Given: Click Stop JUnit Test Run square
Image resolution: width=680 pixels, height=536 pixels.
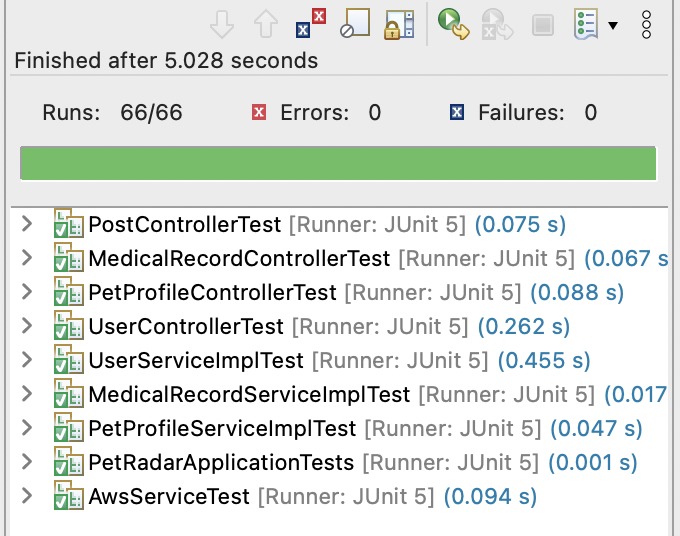Looking at the screenshot, I should (542, 23).
